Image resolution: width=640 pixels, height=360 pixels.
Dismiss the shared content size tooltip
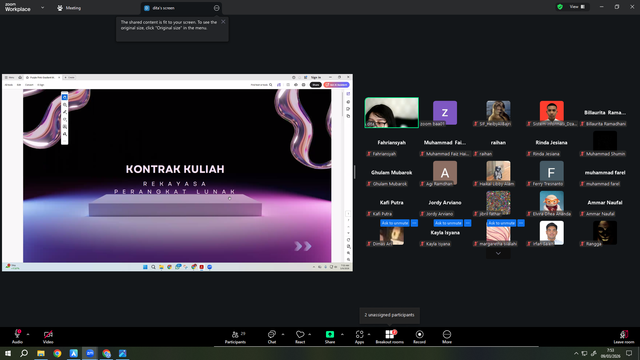223,22
